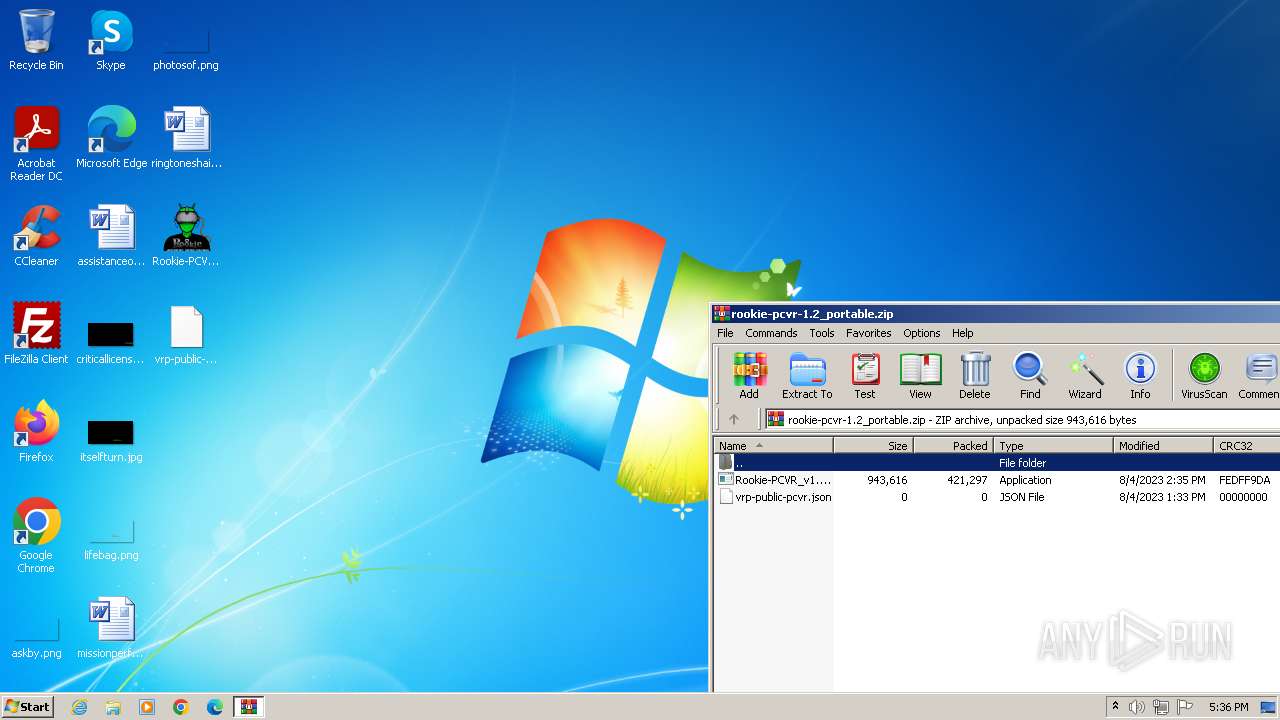Viewport: 1280px width, 720px height.
Task: Run Test on the archive
Action: click(x=865, y=375)
